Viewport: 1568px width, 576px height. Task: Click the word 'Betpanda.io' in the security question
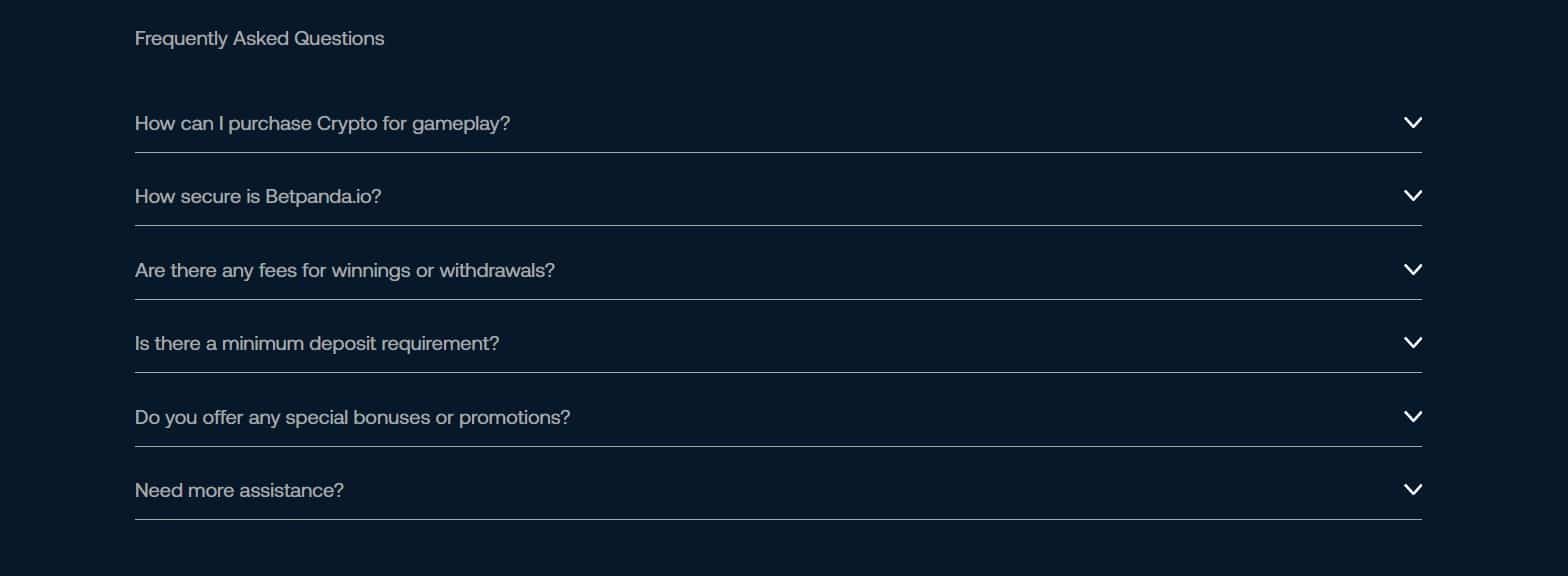[x=323, y=197]
